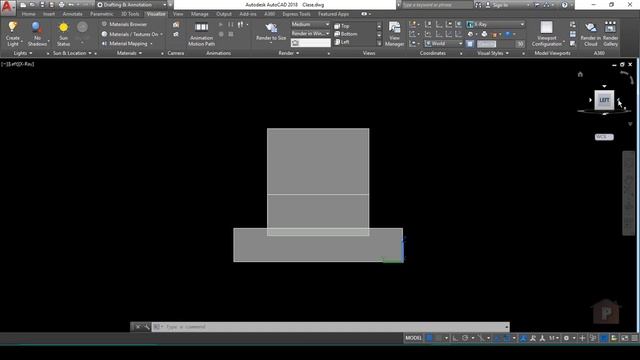
Task: Switch to the Output ribbon tab
Action: (224, 14)
